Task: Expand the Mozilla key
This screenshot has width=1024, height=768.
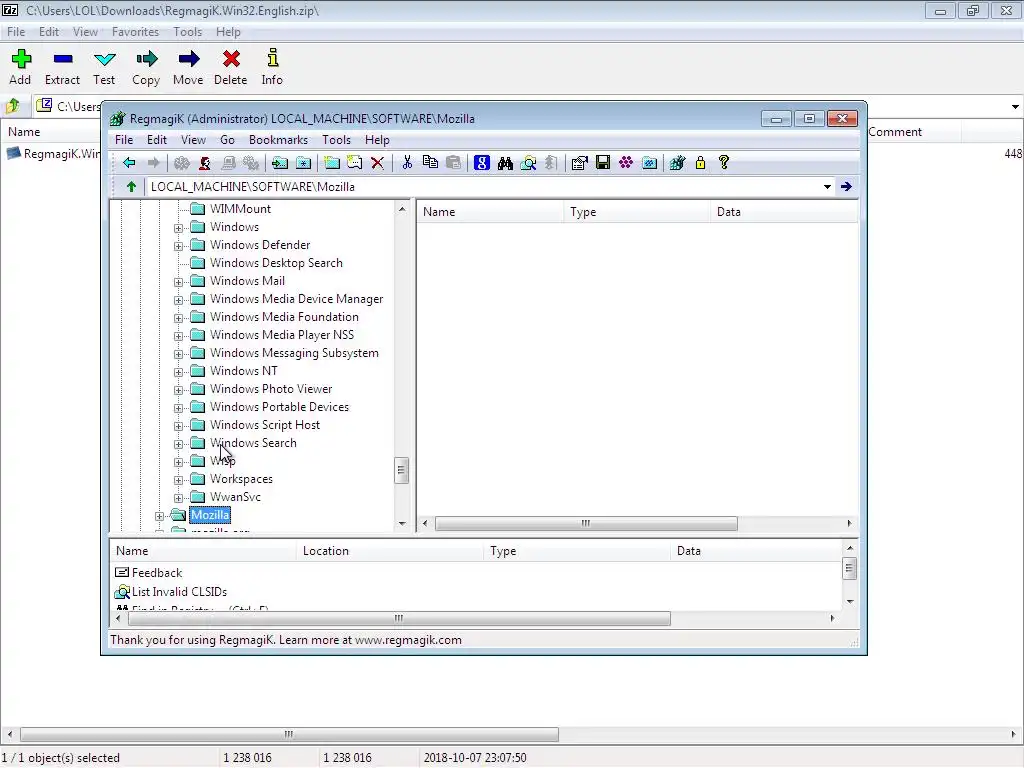Action: click(x=159, y=516)
